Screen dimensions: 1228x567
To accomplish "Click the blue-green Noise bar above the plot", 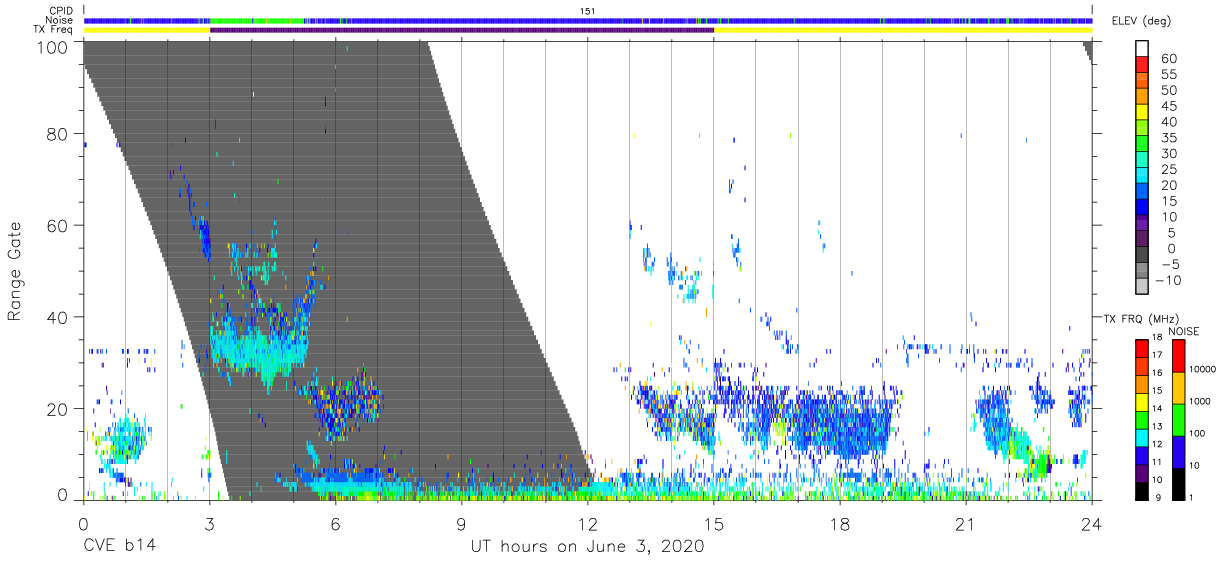I will (x=588, y=20).
